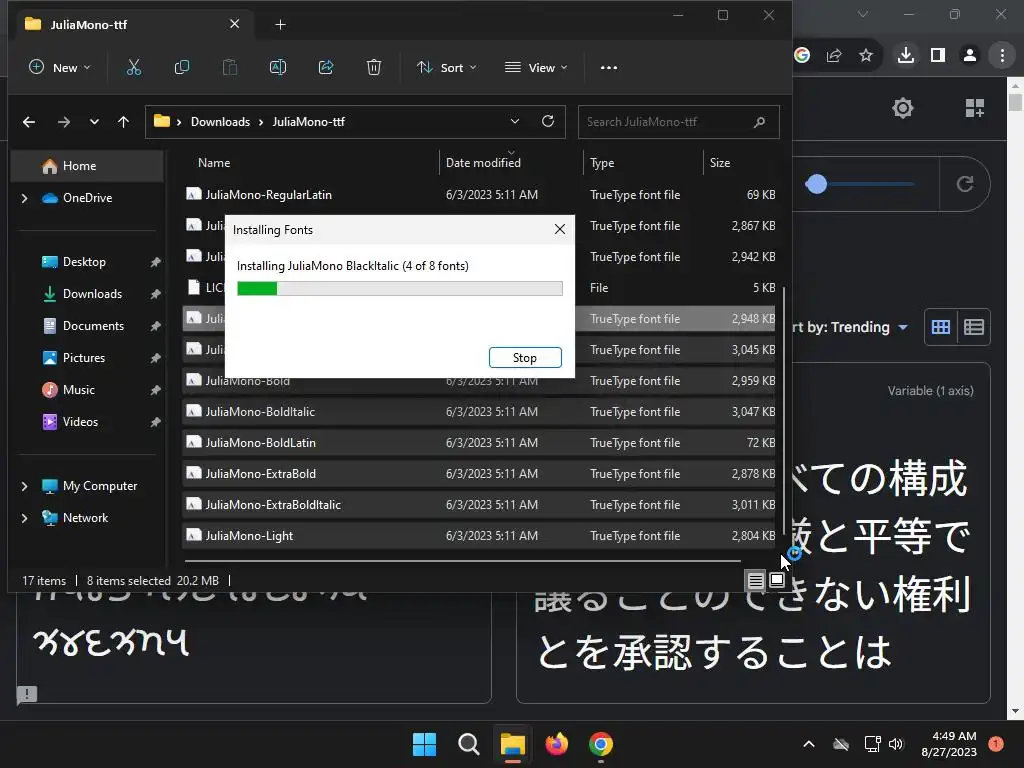Viewport: 1024px width, 768px height.
Task: Click the Cut scissors icon in toolbar
Action: pyautogui.click(x=134, y=67)
